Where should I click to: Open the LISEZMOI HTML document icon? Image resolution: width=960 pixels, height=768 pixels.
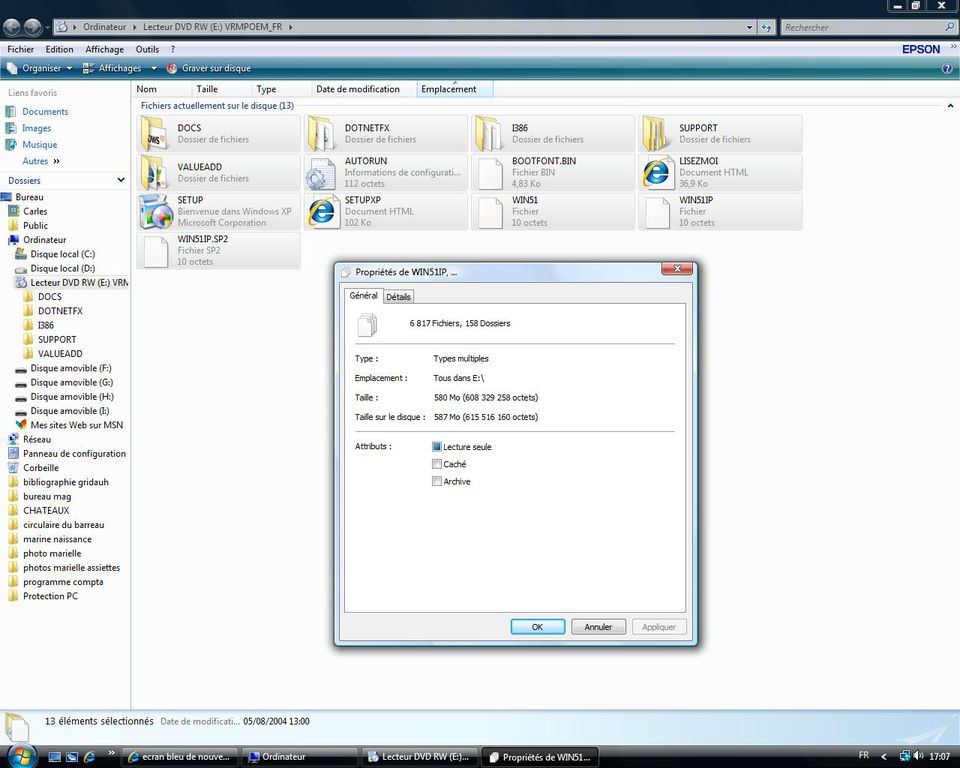tap(656, 173)
